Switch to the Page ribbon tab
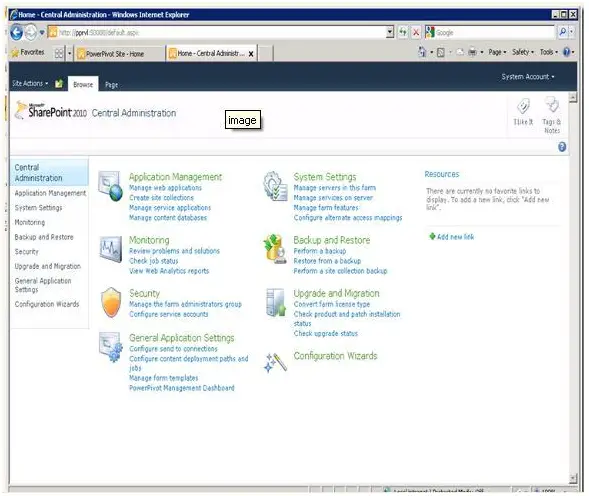Screen dimensions: 589x496 pyautogui.click(x=112, y=85)
